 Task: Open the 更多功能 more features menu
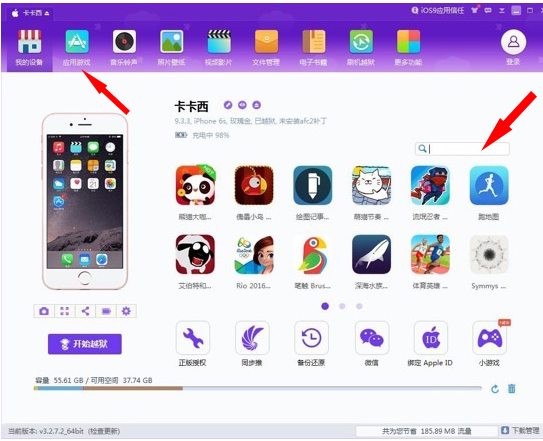(x=408, y=48)
